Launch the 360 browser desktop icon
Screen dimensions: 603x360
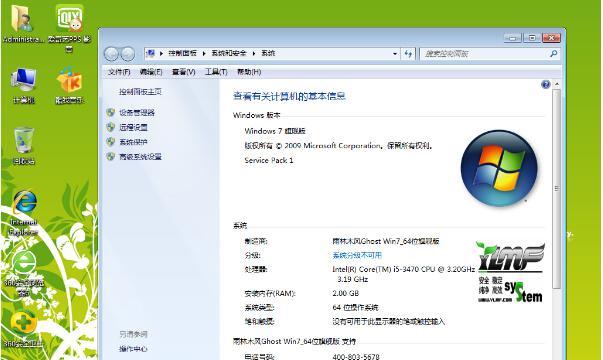(x=24, y=272)
